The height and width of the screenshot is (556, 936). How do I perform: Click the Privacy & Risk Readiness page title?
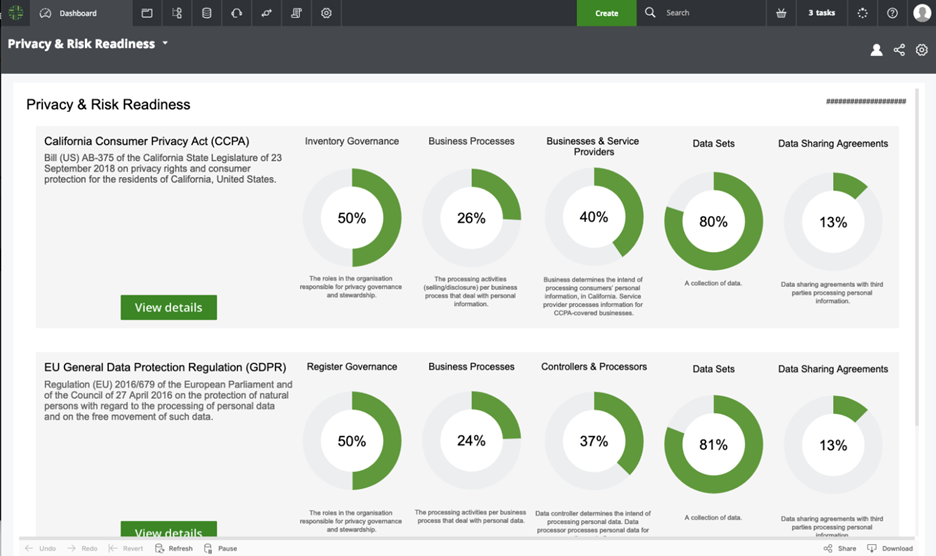pyautogui.click(x=108, y=105)
